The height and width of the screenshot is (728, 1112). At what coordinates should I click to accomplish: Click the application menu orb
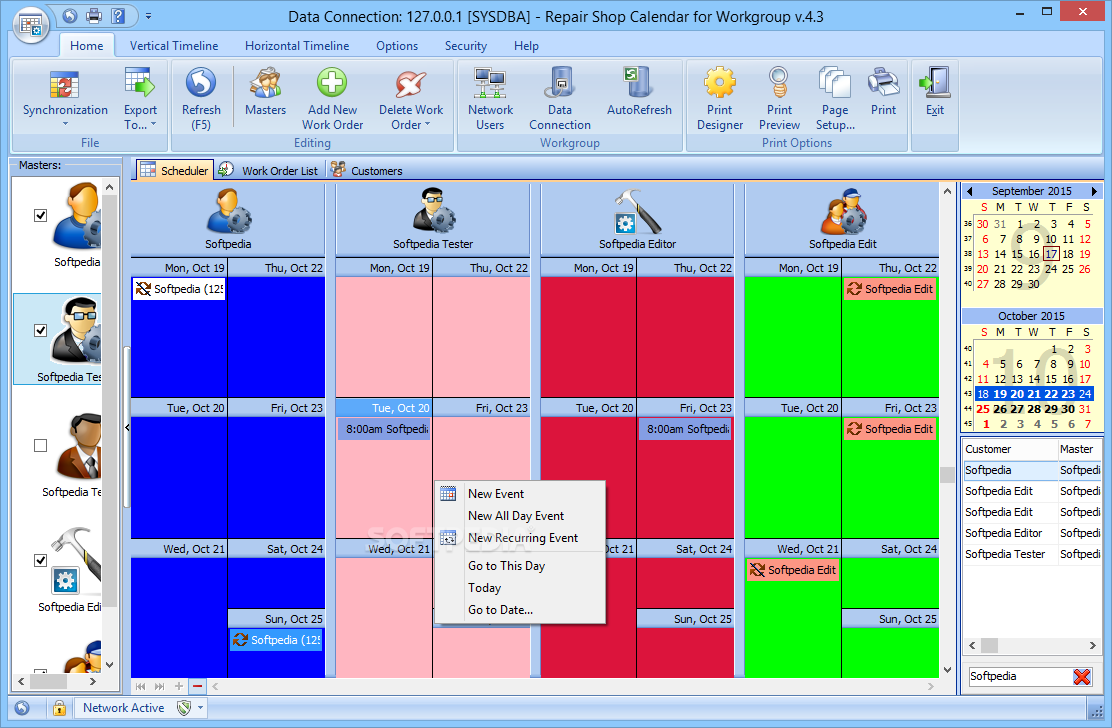coord(30,26)
